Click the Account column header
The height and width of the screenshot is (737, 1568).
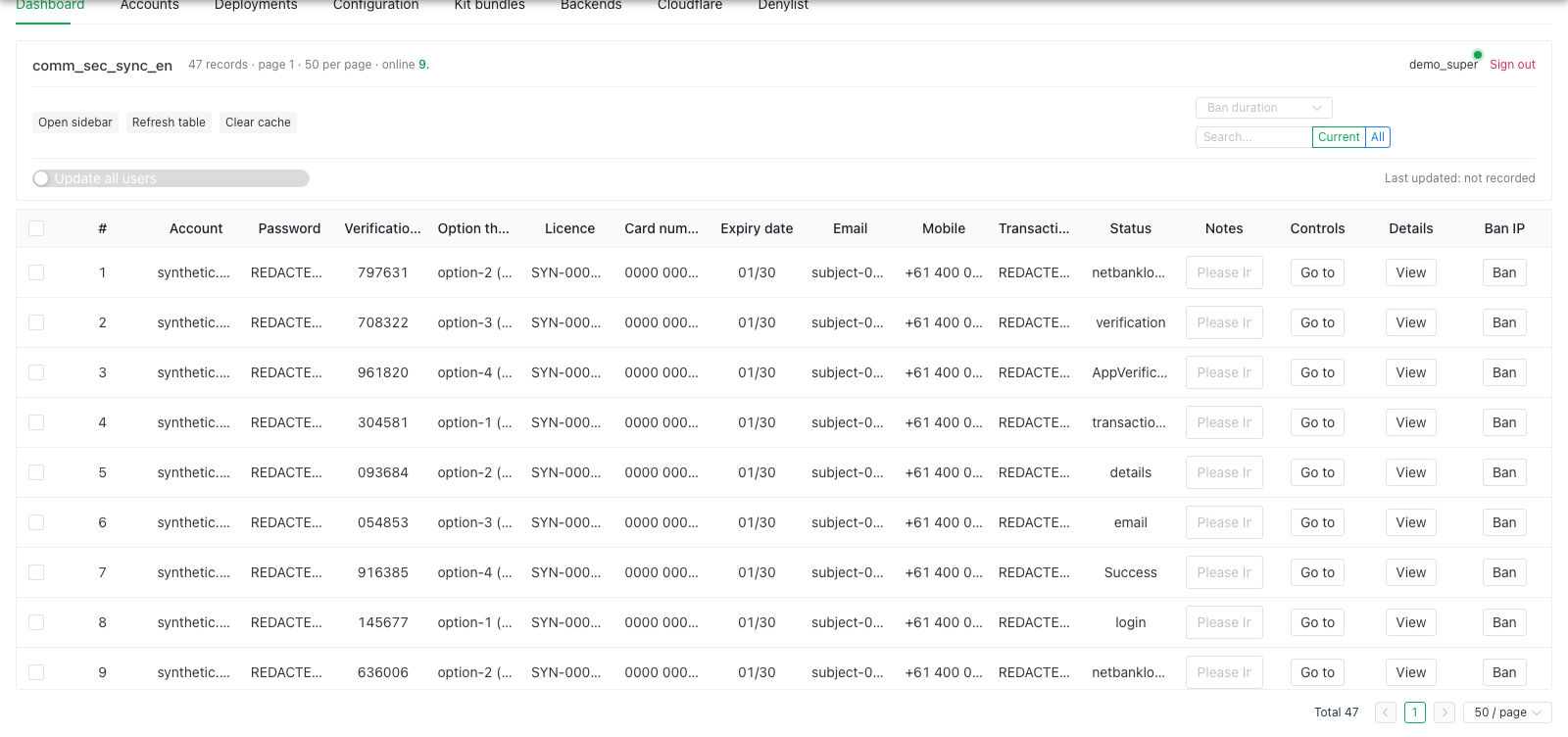(196, 228)
